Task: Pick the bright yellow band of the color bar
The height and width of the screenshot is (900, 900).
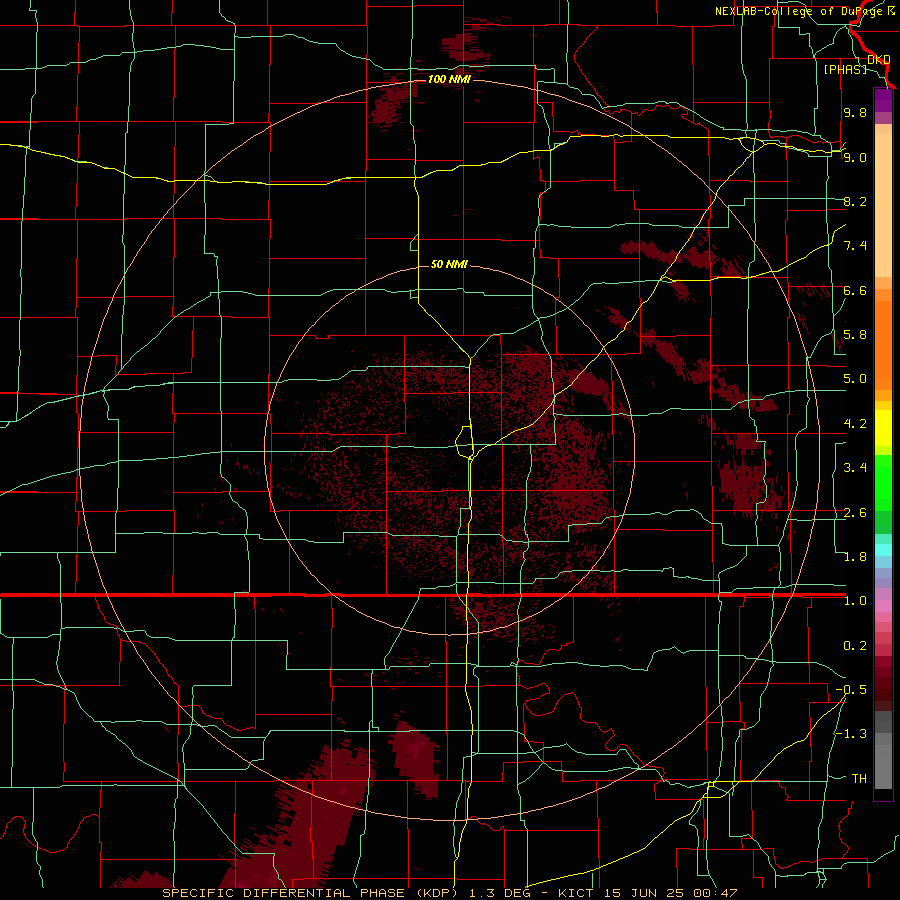Action: [x=883, y=428]
